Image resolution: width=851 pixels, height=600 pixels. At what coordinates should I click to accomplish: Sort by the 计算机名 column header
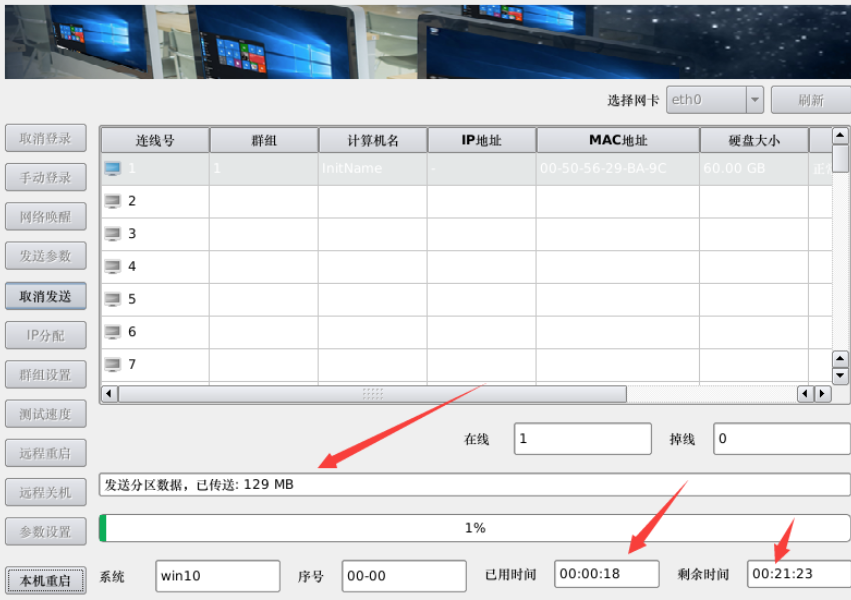[372, 140]
